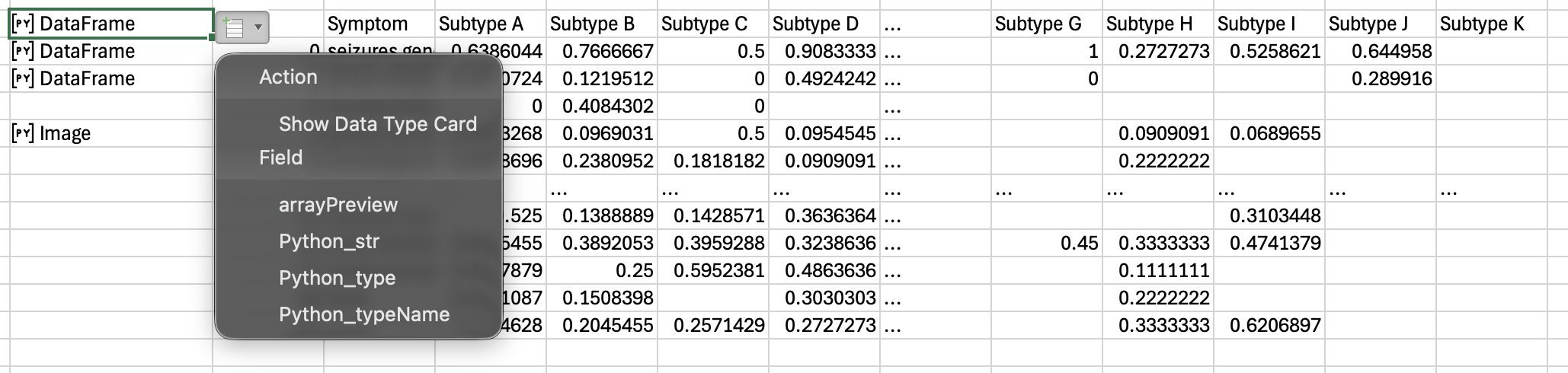Image resolution: width=1568 pixels, height=373 pixels.
Task: Open the dropdown arrow on the Insert Data button
Action: pyautogui.click(x=258, y=28)
